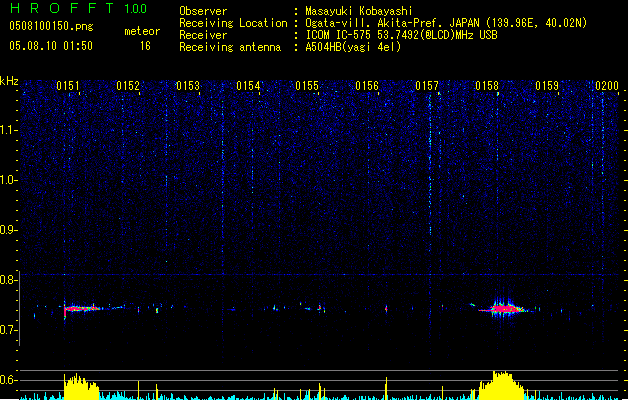This screenshot has width=629, height=400.
Task: Click the Observer label
Action: pos(203,11)
